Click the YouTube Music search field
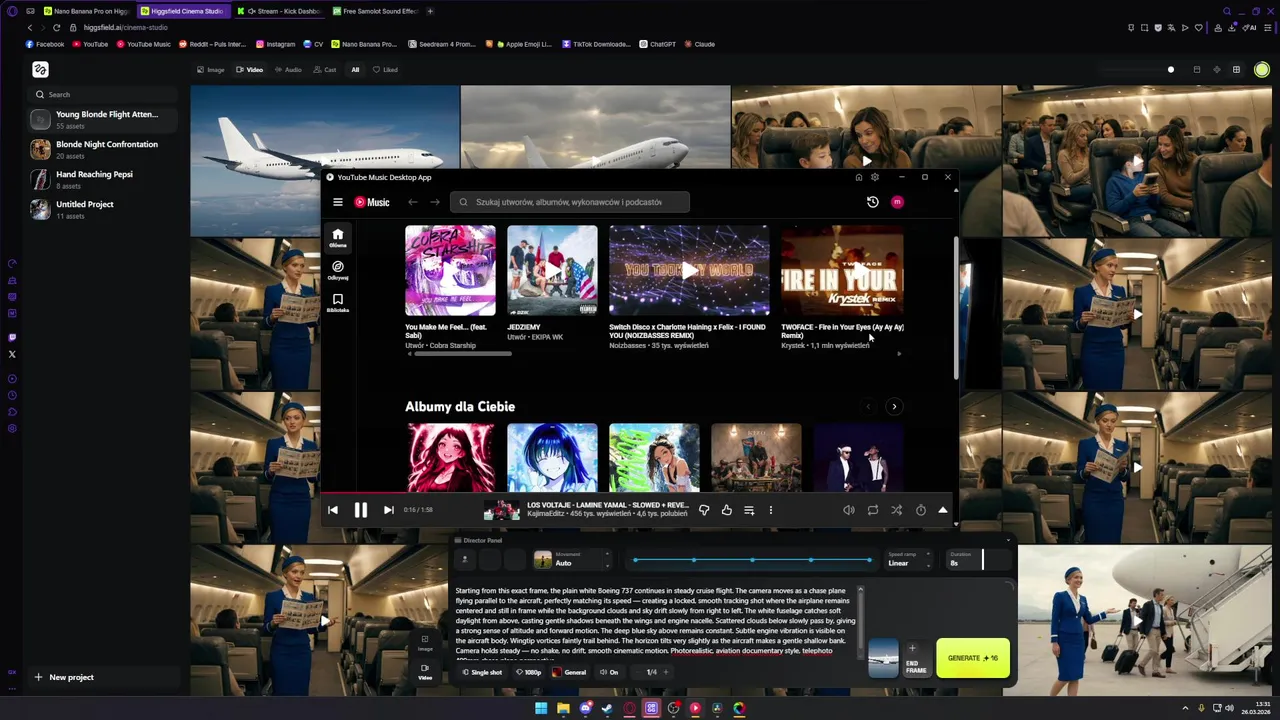Screen dimensions: 1280x720 [569, 202]
